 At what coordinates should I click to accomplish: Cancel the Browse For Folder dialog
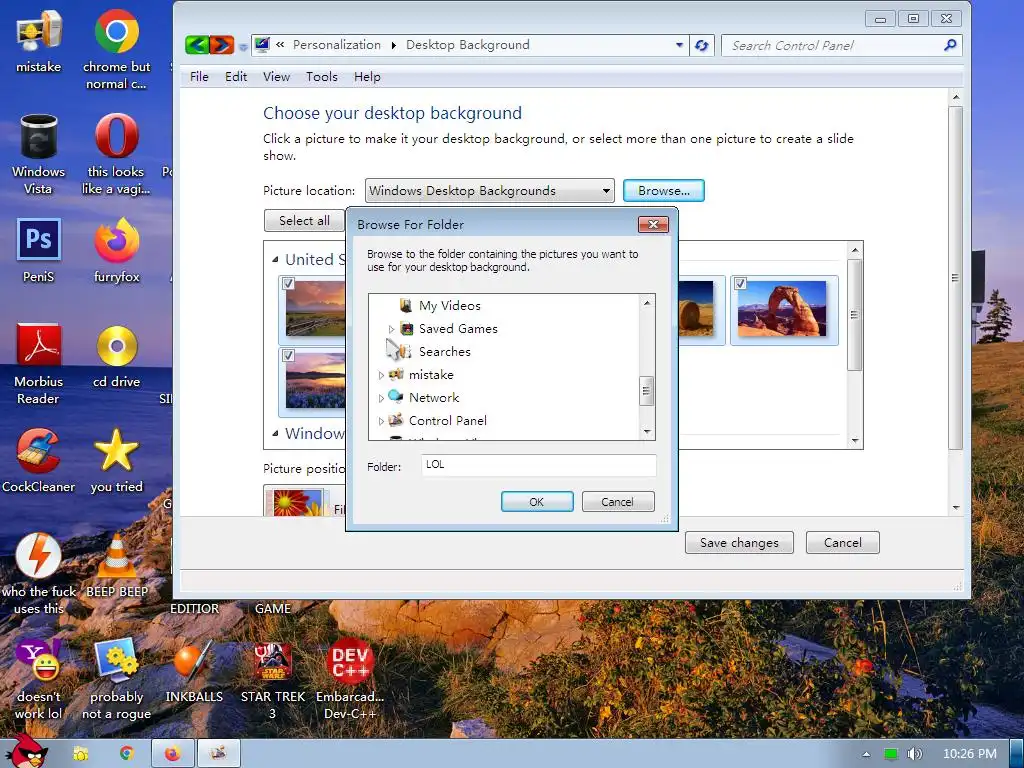click(x=618, y=502)
